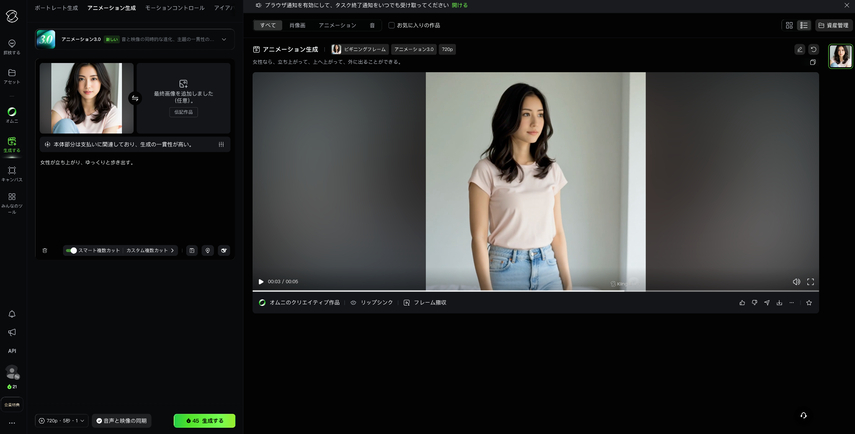Toggle 音声と映像の同期 option
The image size is (855, 434).
point(122,421)
